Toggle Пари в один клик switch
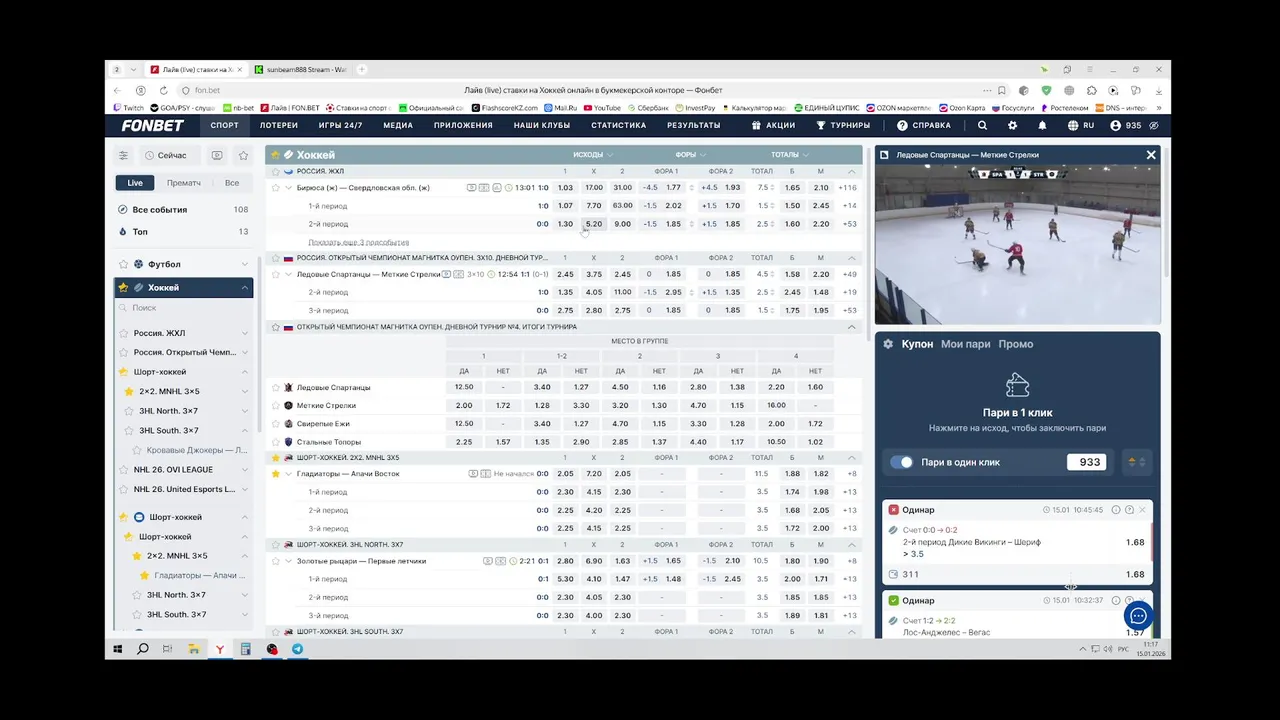This screenshot has height=720, width=1280. 902,462
